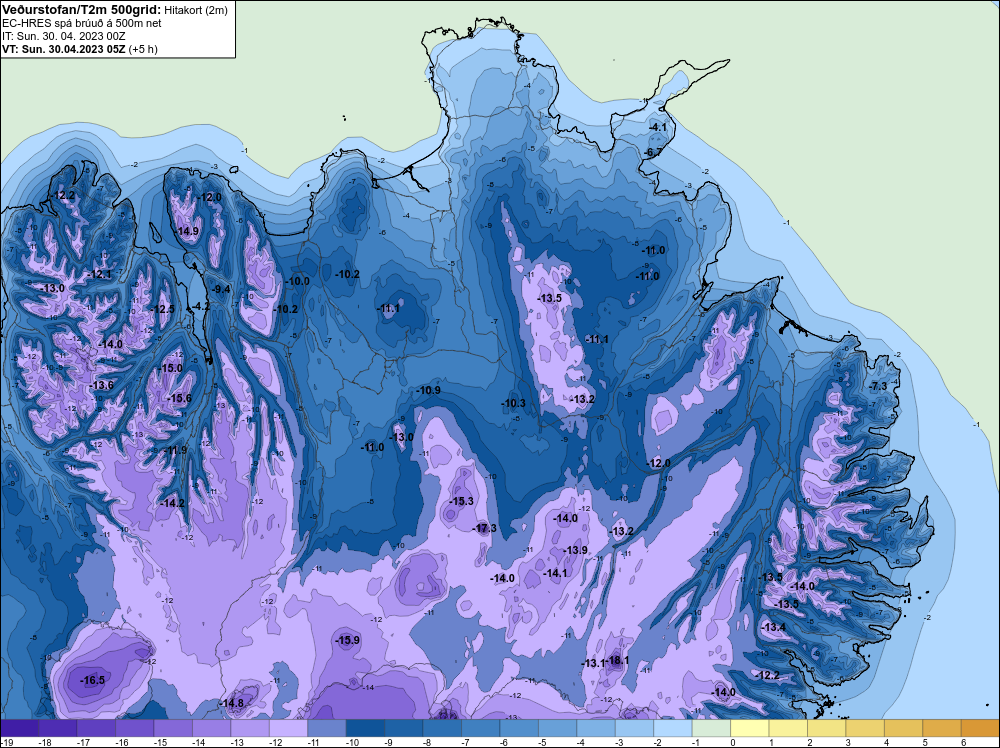Screen dimensions: 1000x748
Task: Click the -15.0 temperature label
Action: (x=171, y=369)
